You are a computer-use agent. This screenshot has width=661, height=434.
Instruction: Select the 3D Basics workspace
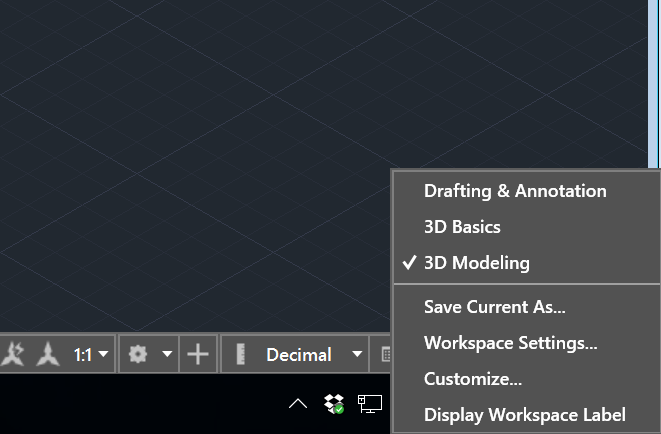coord(527,227)
